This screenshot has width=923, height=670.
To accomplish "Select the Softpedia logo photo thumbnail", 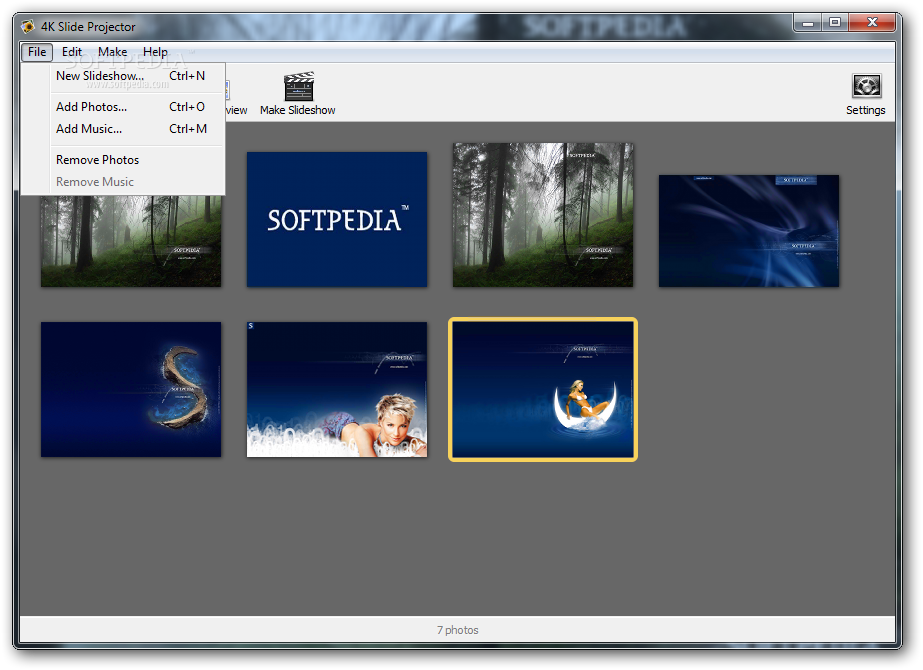I will pos(337,220).
